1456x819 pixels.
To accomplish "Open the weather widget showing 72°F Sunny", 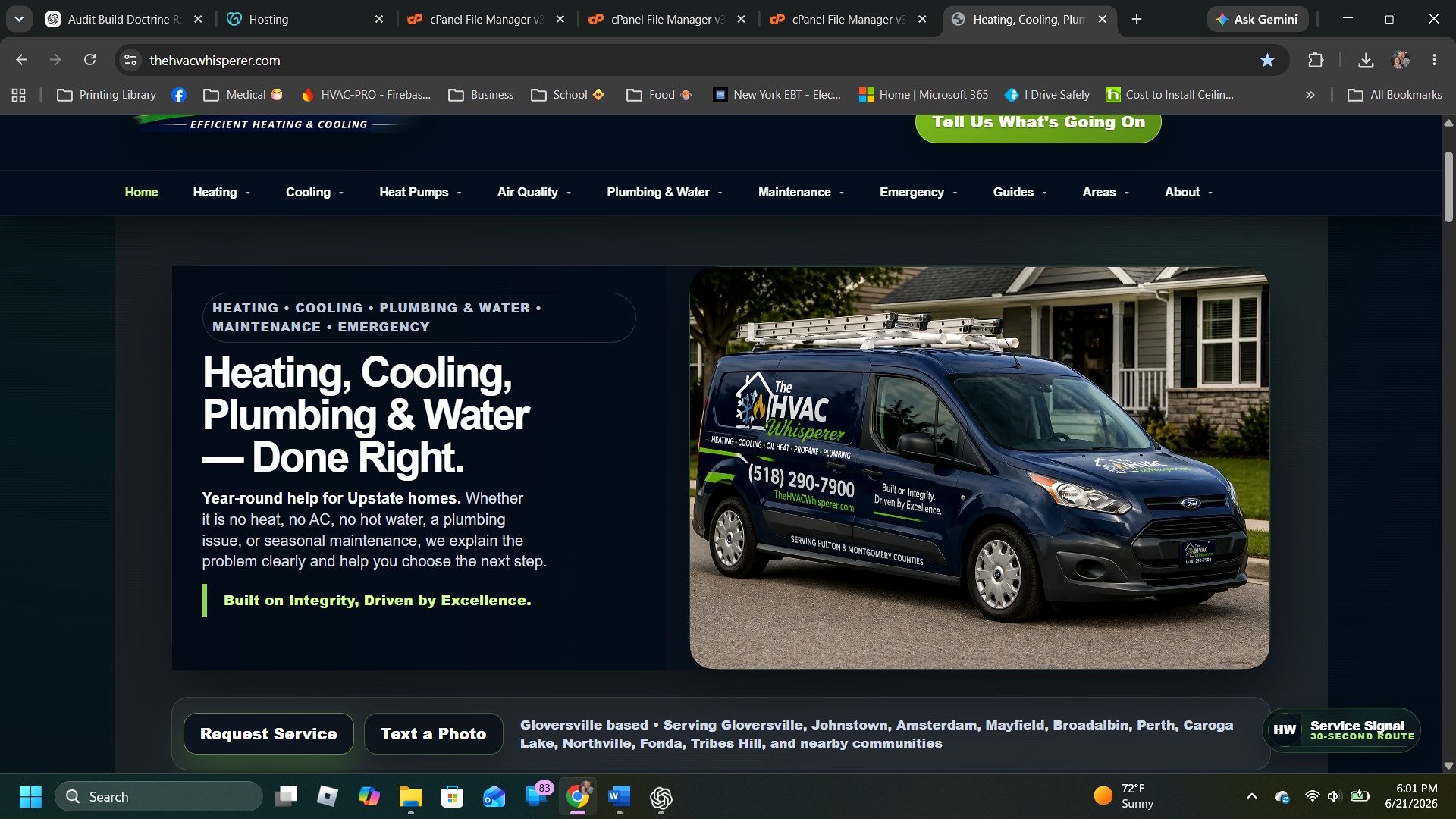I will [x=1124, y=796].
